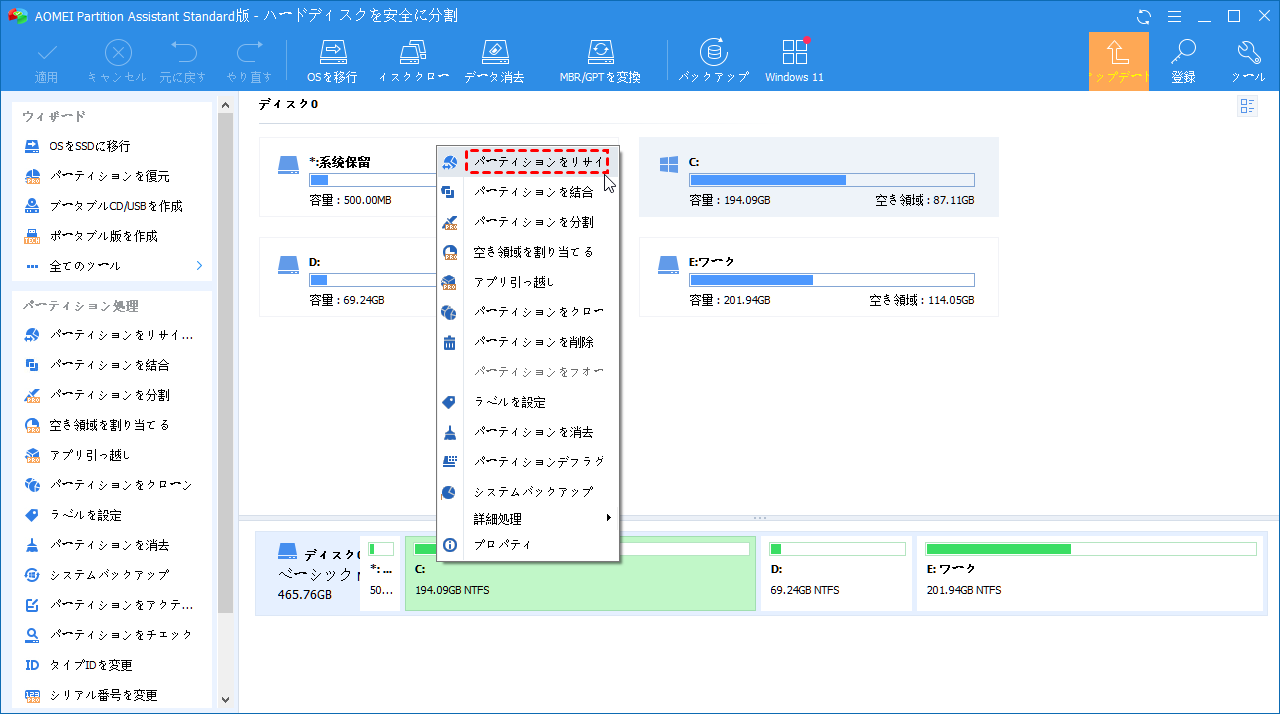Open the ツール wrench menu
The image size is (1280, 714).
click(x=1248, y=61)
